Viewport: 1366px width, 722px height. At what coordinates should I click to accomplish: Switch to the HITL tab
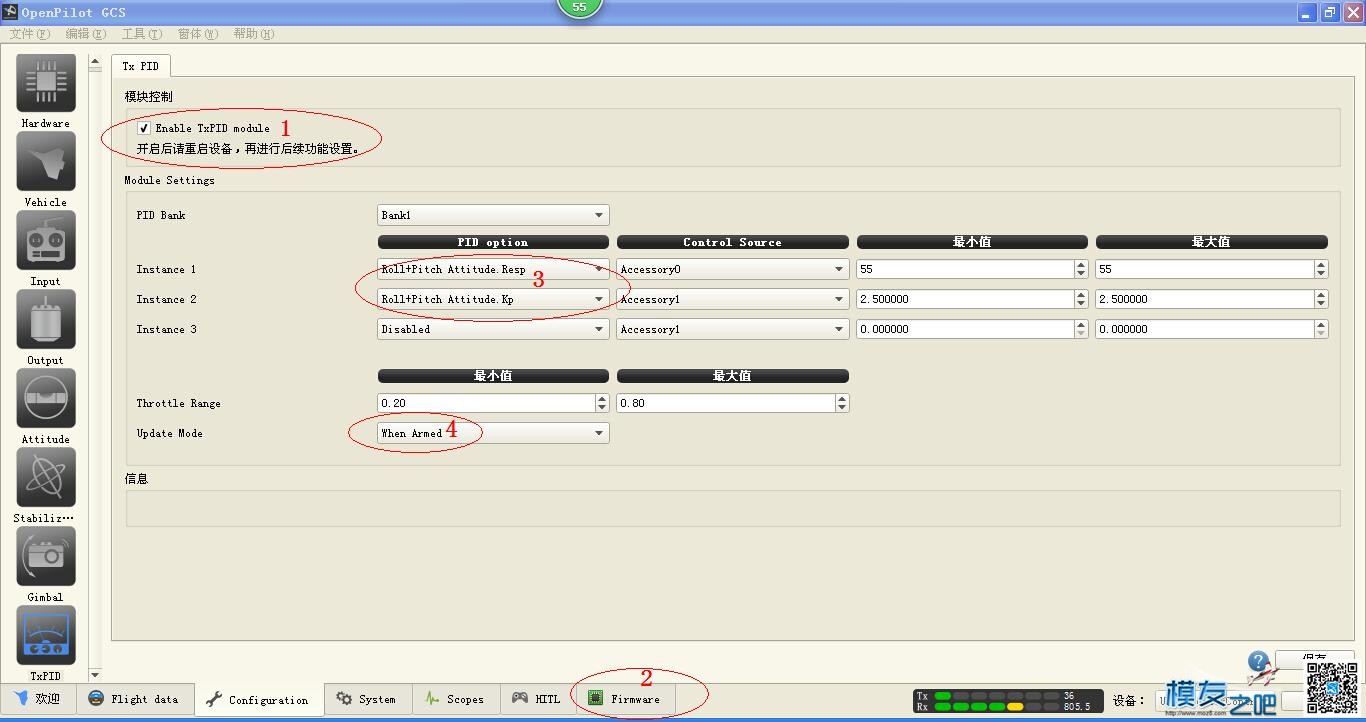coord(536,699)
